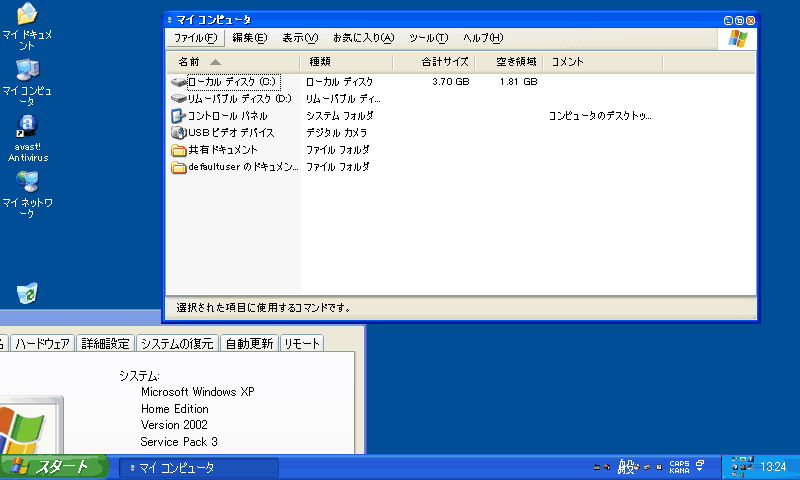Select the 共有ドキュメント folder icon
Viewport: 800px width, 480px height.
pos(179,150)
